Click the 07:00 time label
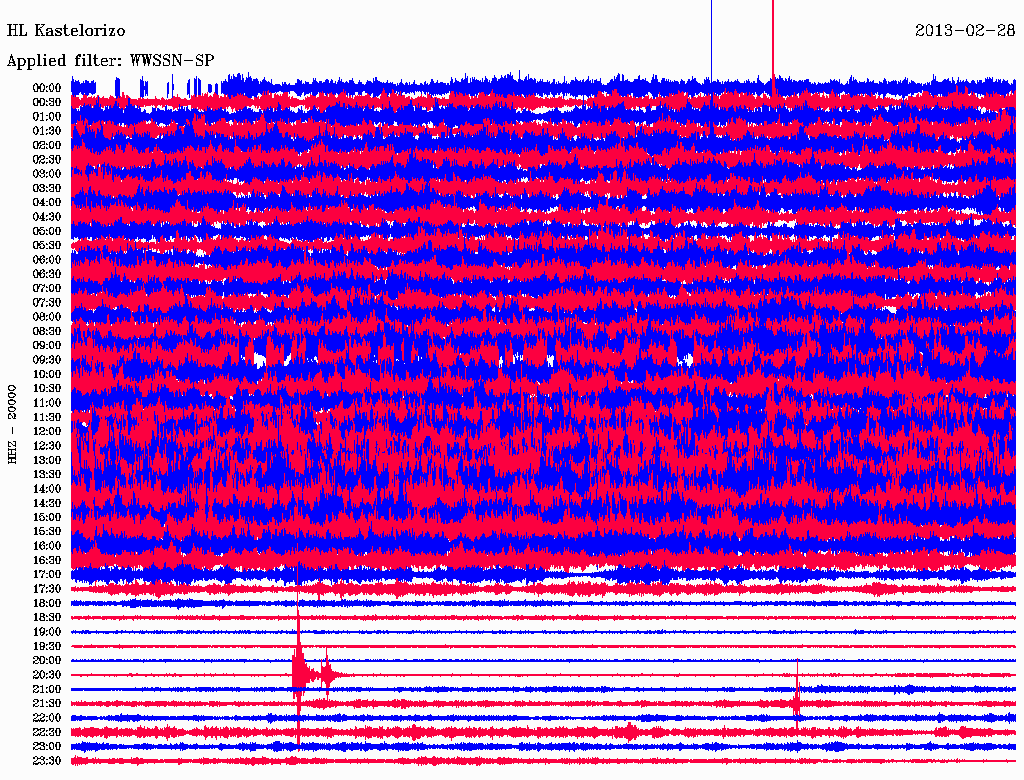The width and height of the screenshot is (1024, 780). pyautogui.click(x=47, y=288)
